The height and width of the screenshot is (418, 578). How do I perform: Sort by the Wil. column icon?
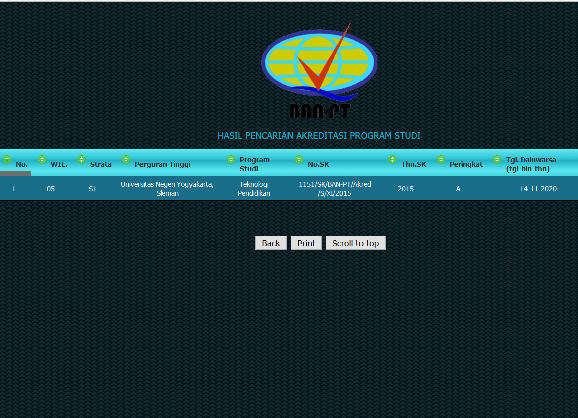tap(42, 159)
